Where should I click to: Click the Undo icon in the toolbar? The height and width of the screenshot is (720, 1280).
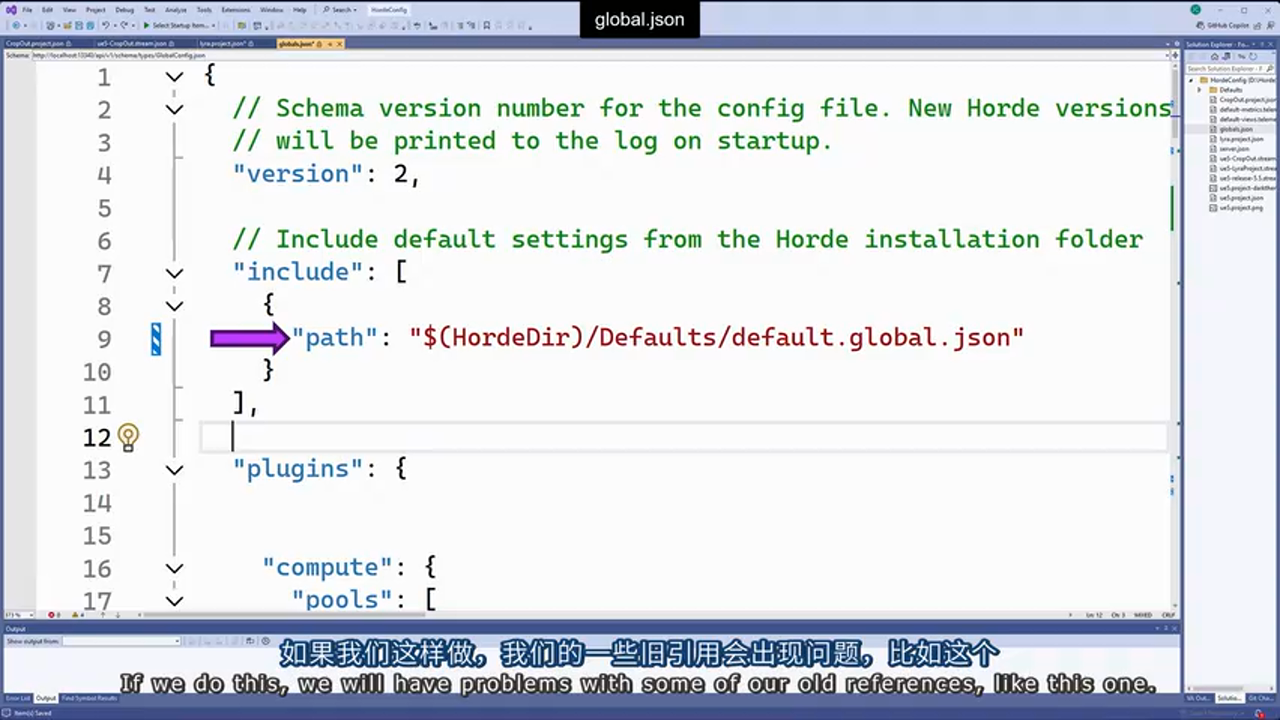pos(105,24)
